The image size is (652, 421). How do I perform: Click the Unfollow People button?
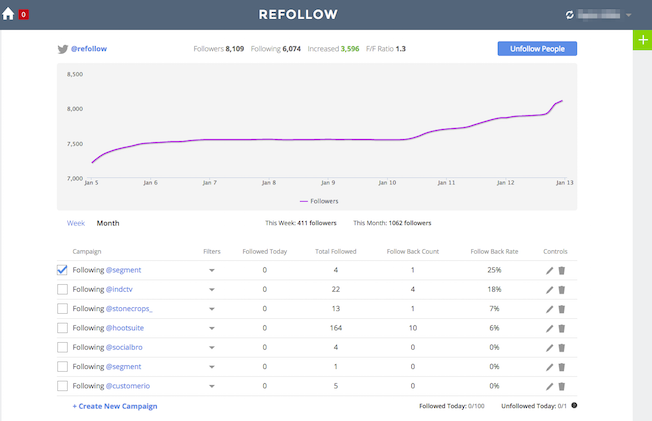[537, 49]
